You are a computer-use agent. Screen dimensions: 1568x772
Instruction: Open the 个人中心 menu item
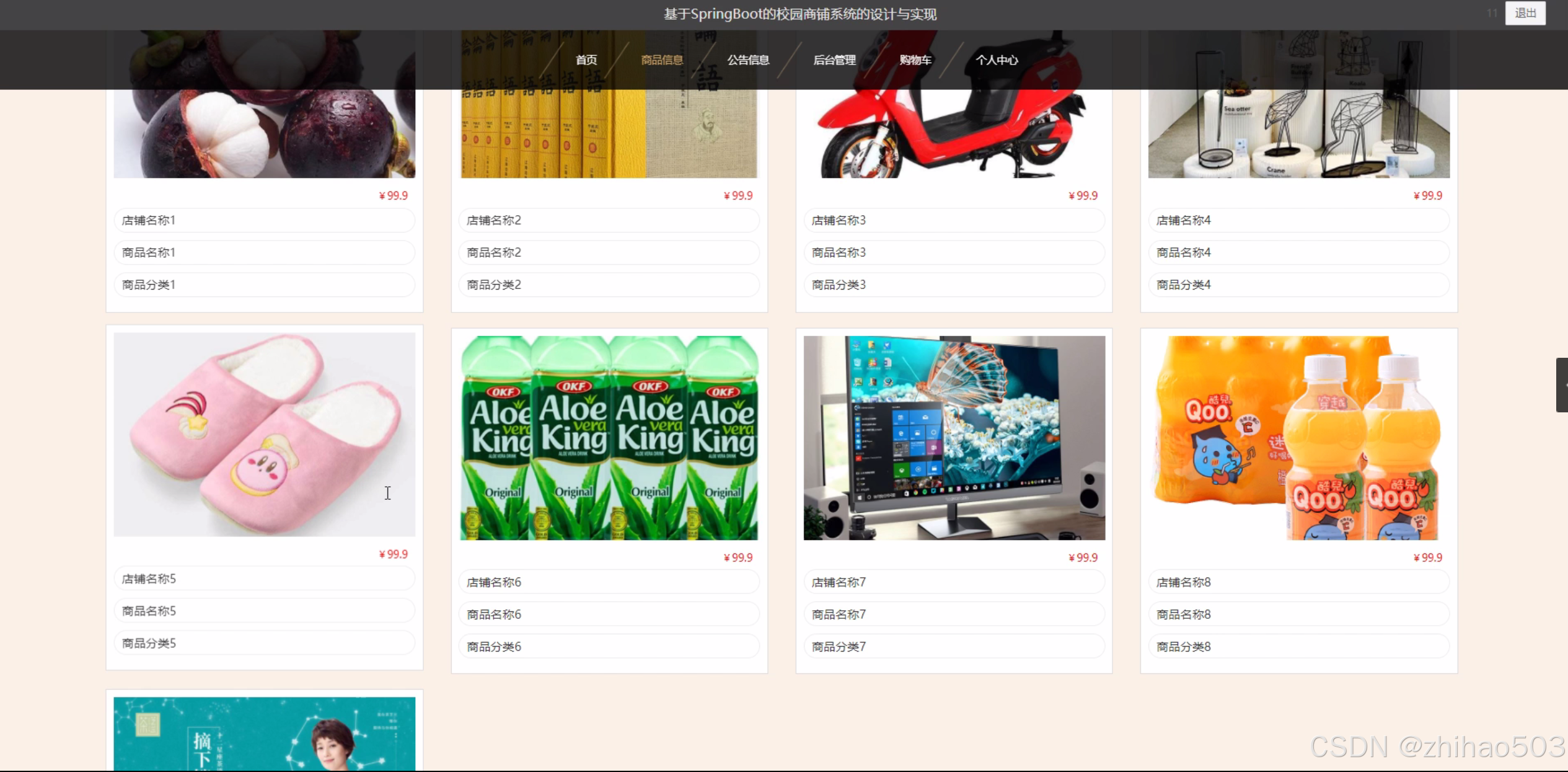[996, 60]
